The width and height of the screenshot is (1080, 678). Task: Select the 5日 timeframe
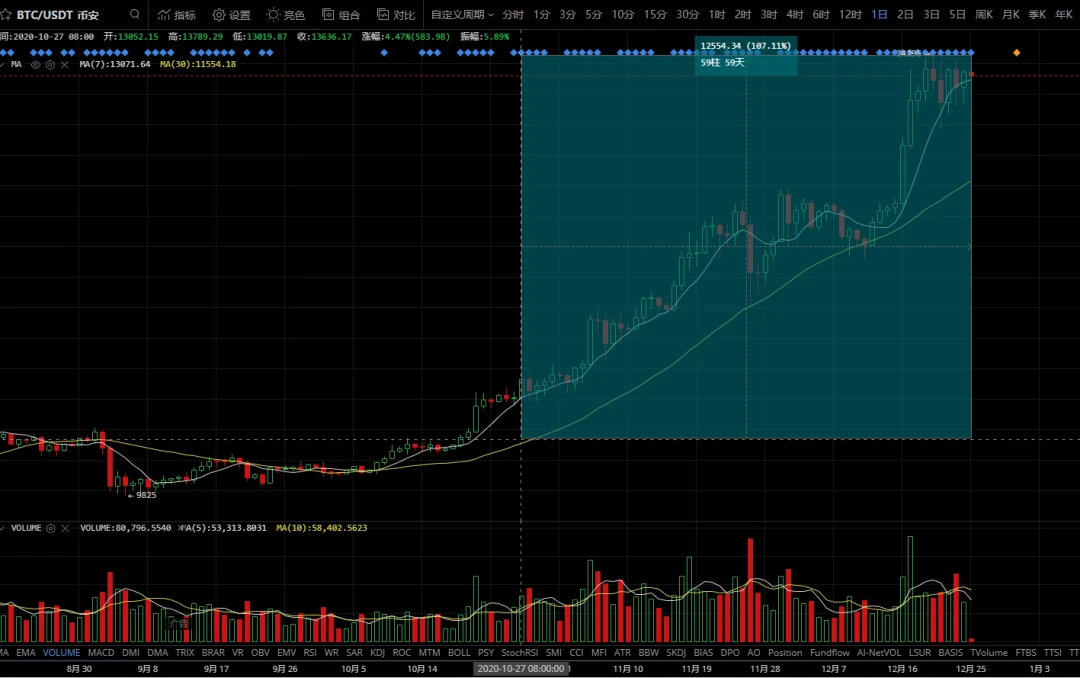click(x=957, y=14)
